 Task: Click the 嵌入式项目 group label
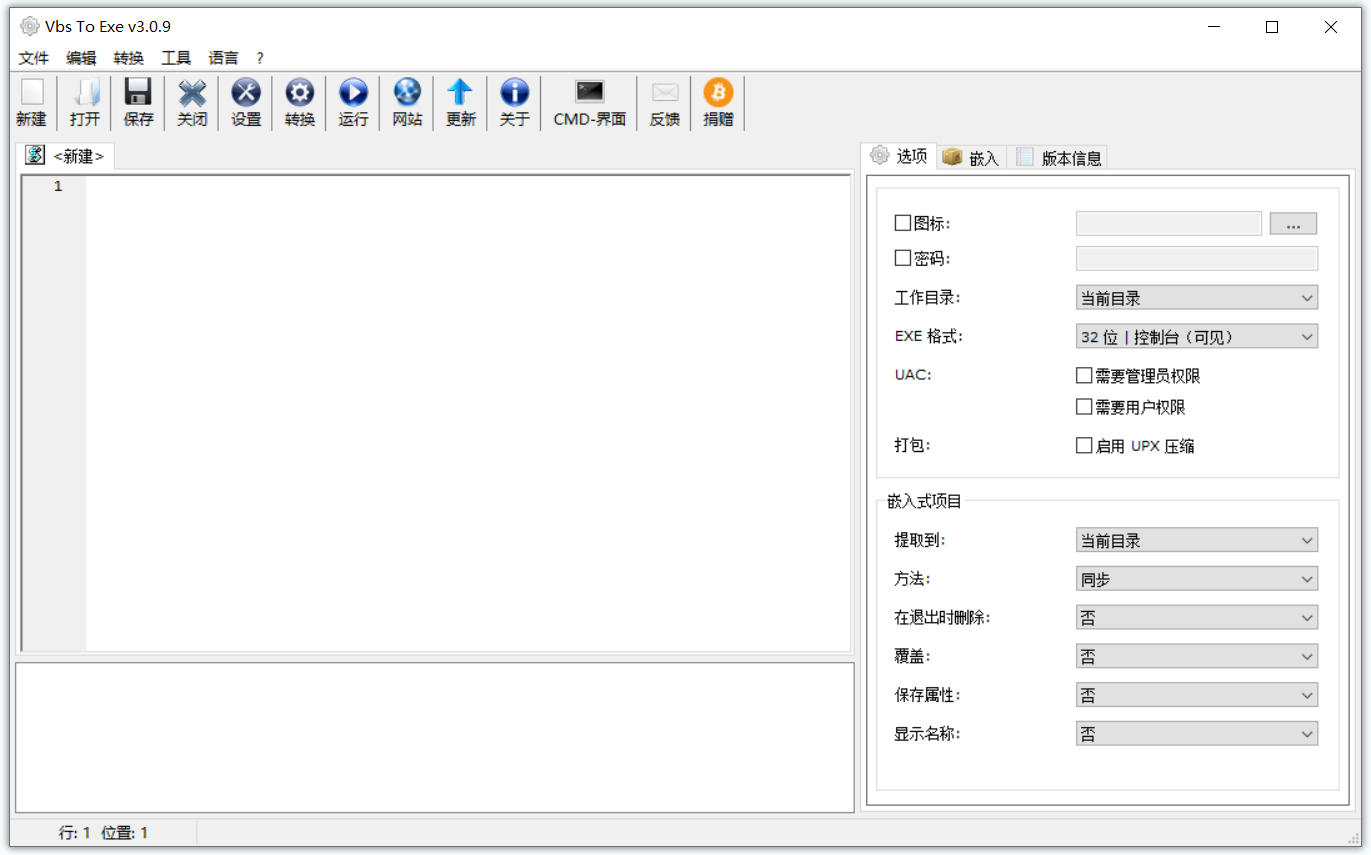click(x=924, y=501)
